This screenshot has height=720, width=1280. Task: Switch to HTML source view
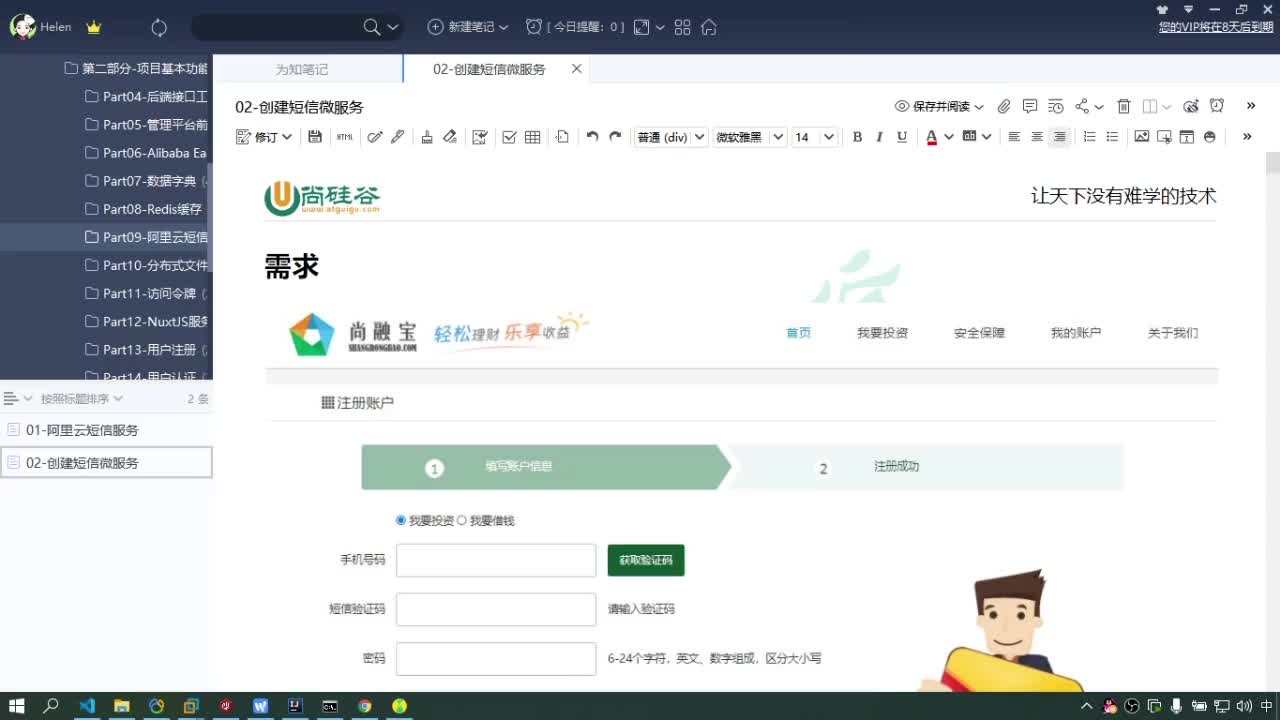[x=345, y=137]
